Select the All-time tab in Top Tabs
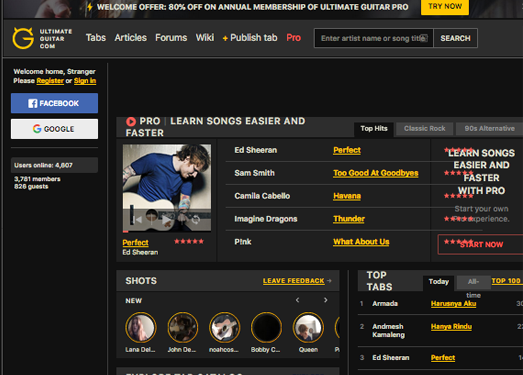Viewport: 523px width, 375px height. [x=473, y=282]
